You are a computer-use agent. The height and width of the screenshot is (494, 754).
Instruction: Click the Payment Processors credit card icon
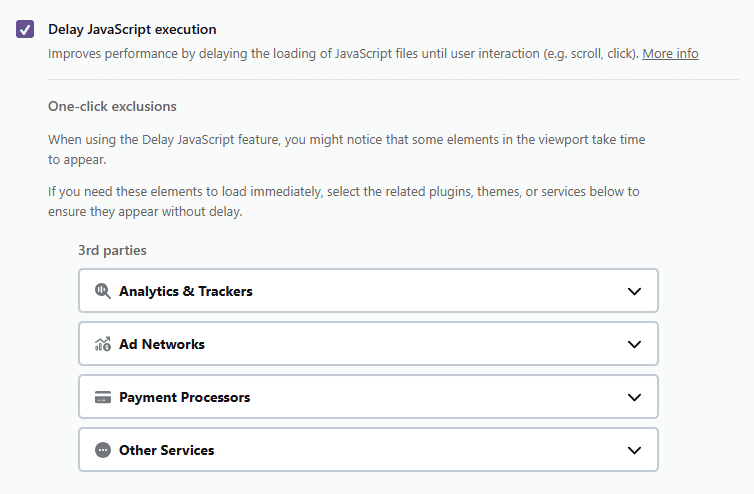point(103,397)
